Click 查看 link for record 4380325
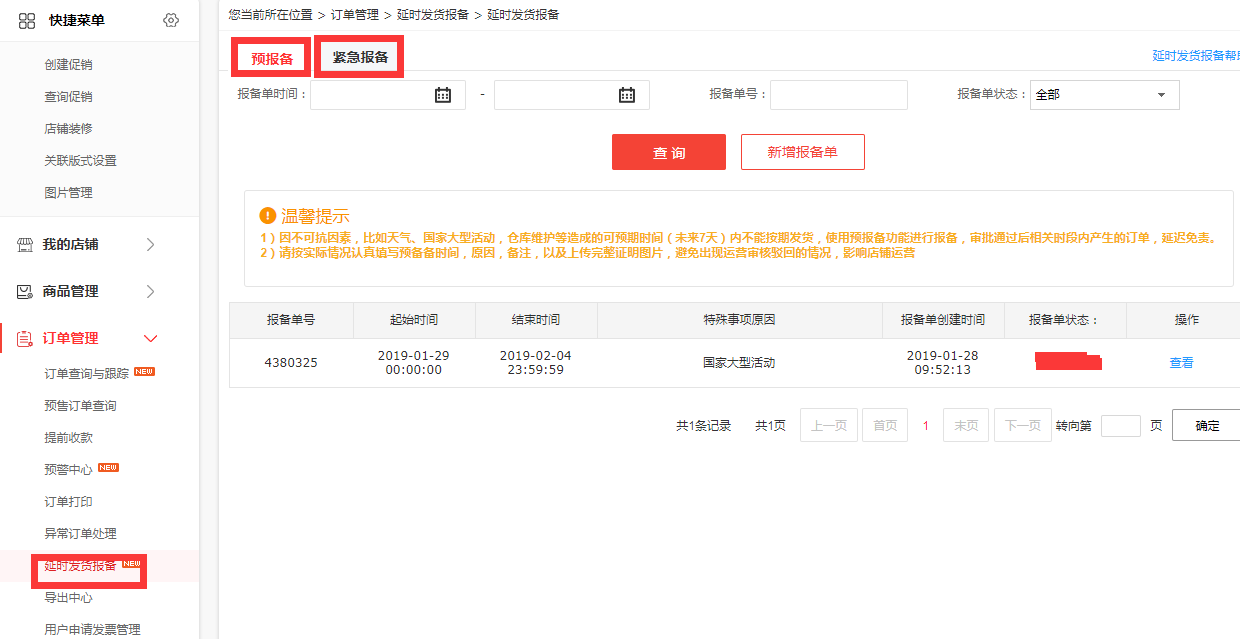The width and height of the screenshot is (1240, 639). (1181, 363)
